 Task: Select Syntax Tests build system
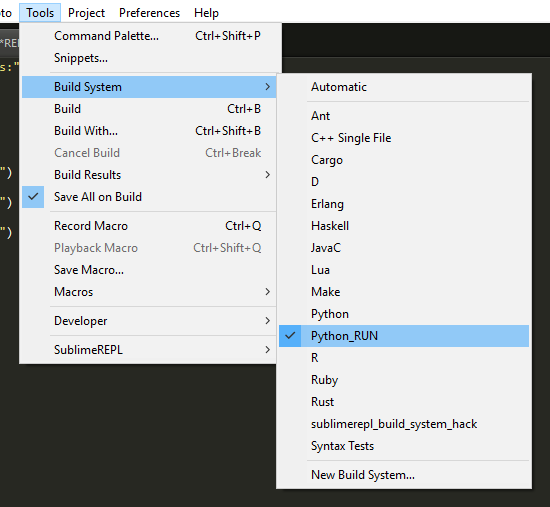[x=404, y=446]
